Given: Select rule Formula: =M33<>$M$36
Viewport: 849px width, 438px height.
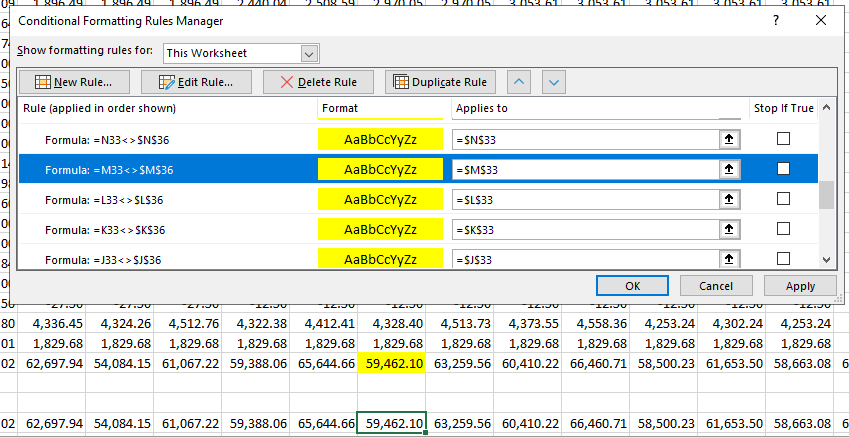Looking at the screenshot, I should point(109,170).
